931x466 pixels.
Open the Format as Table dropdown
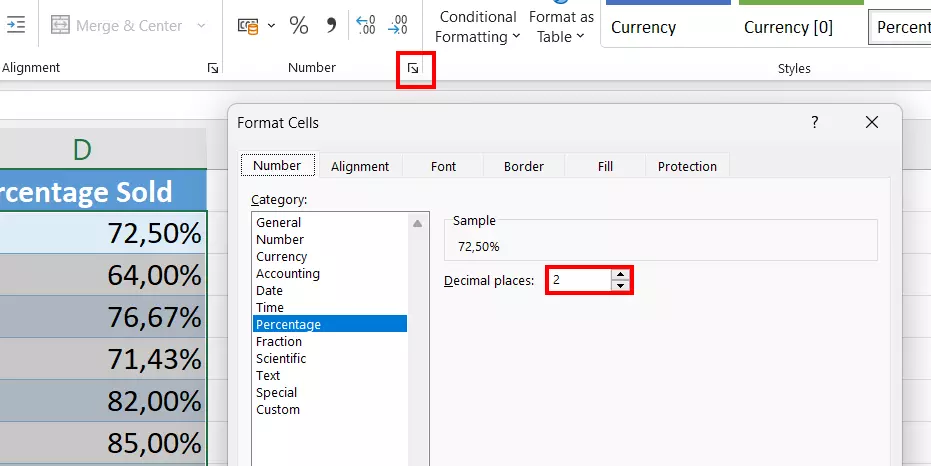[x=561, y=27]
